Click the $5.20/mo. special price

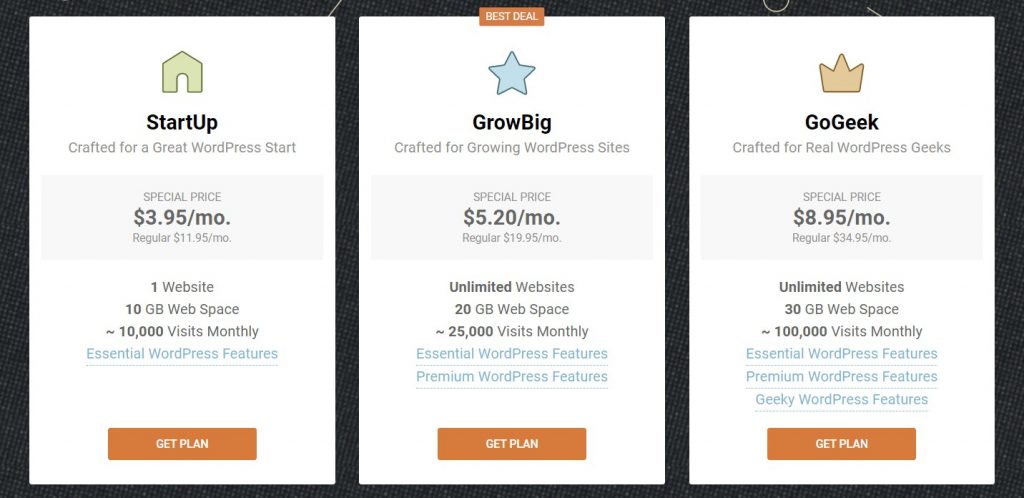pos(512,217)
